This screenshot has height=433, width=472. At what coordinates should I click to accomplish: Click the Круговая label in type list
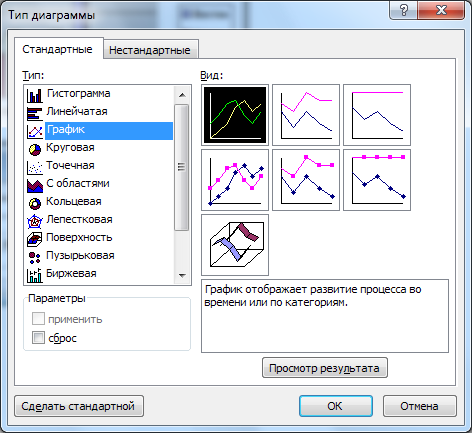[70, 148]
